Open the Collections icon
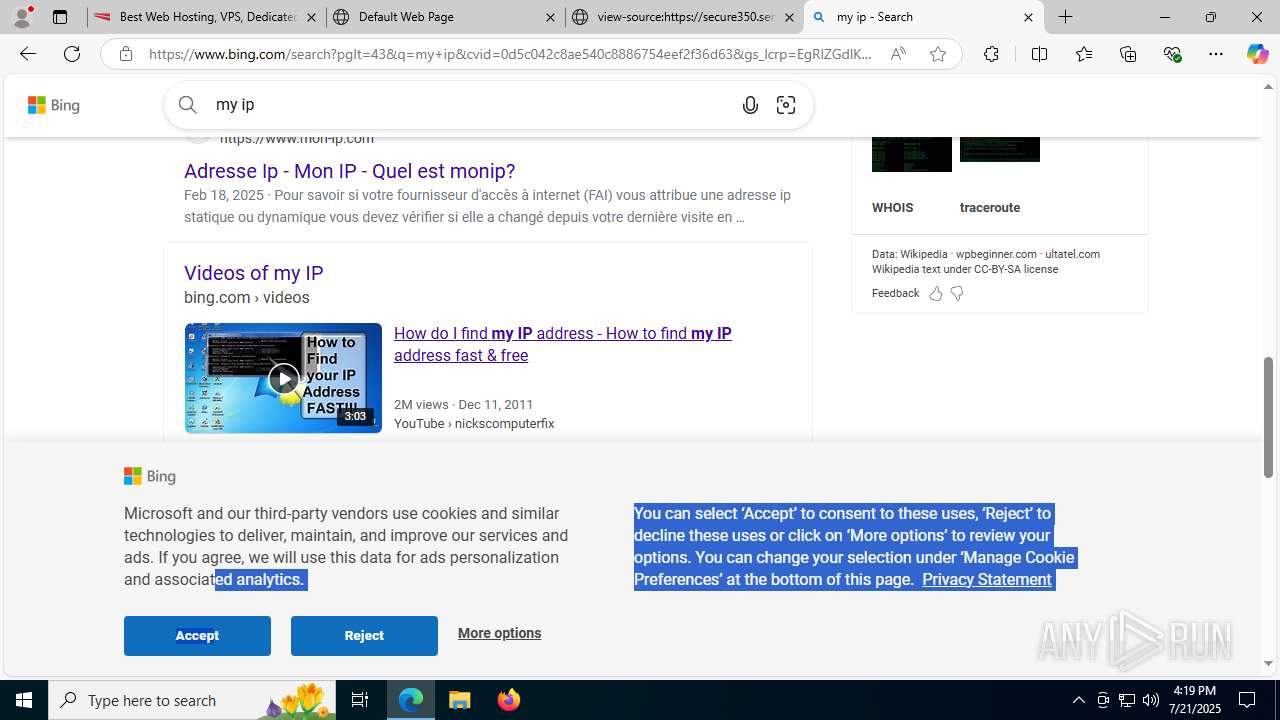 [1128, 54]
